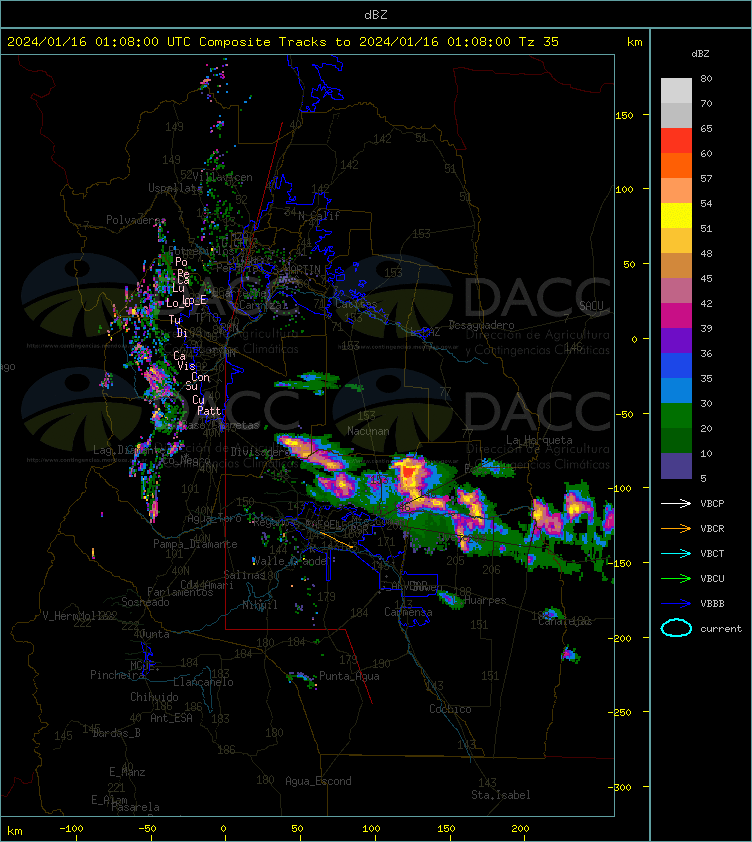Click the 80 dBZ light gray color swatch
The width and height of the screenshot is (752, 842).
coord(676,91)
